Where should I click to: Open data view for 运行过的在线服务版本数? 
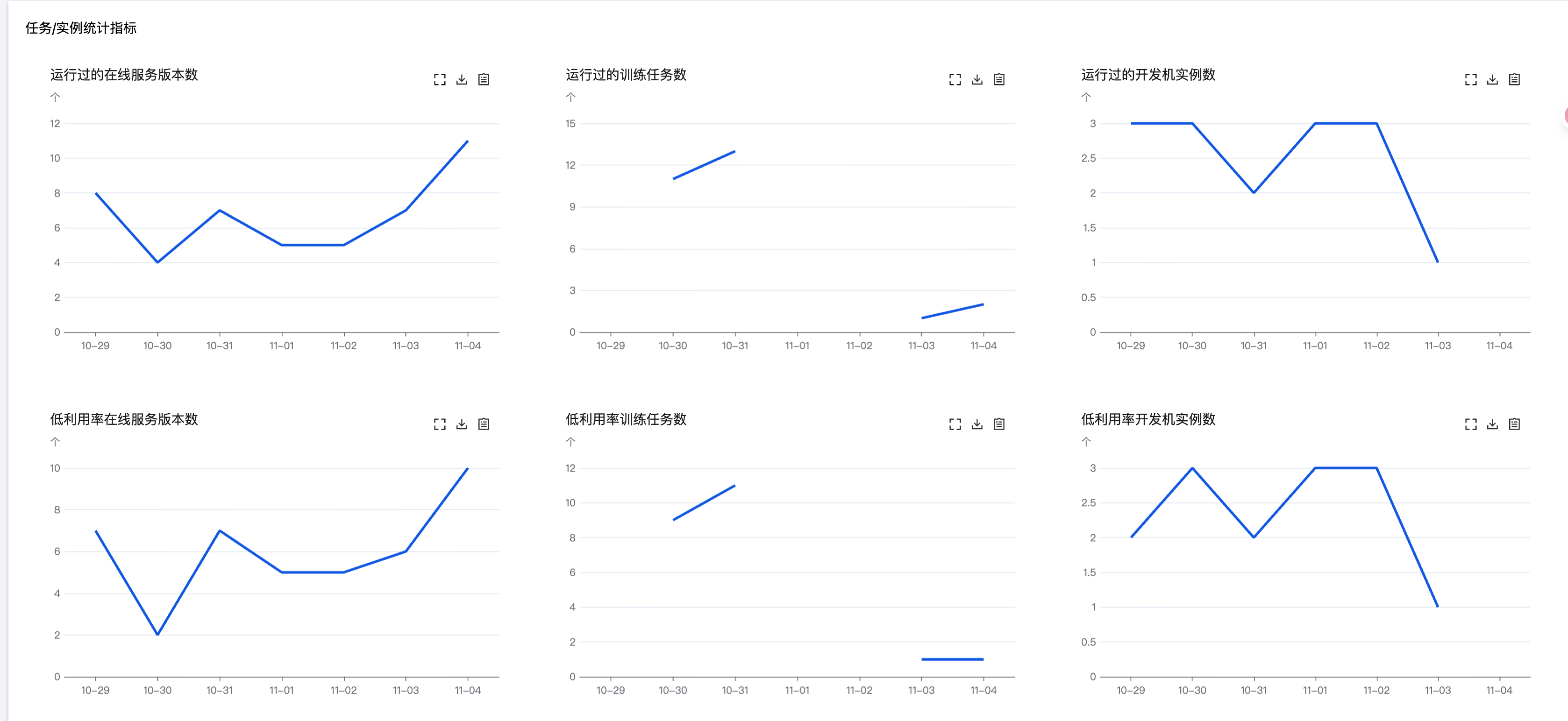(483, 80)
